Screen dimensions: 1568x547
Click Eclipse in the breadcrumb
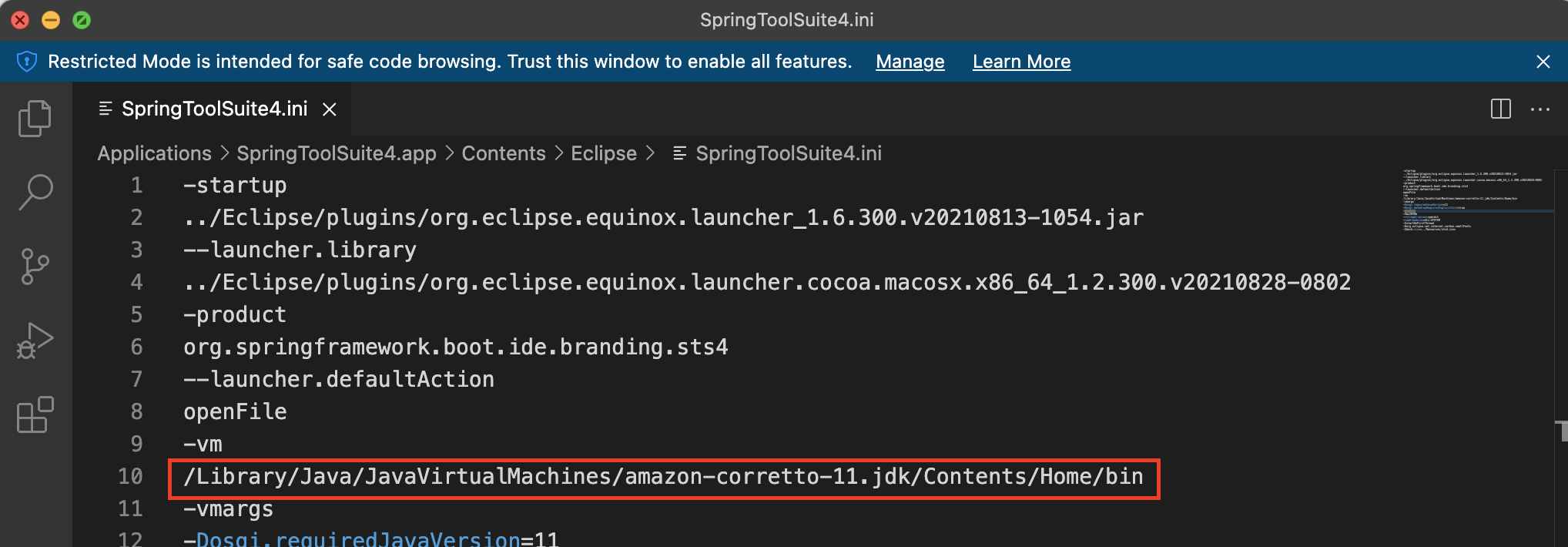pos(604,153)
